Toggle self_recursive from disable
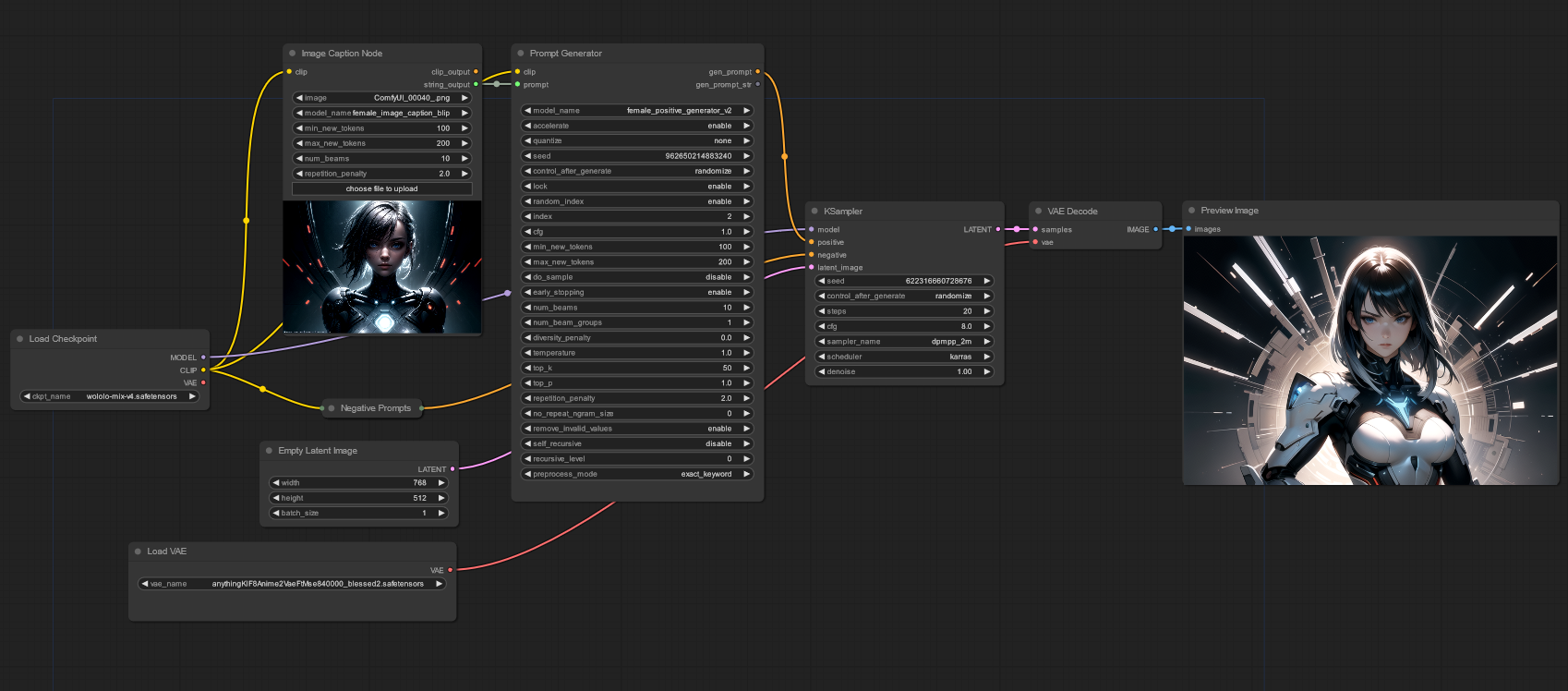This screenshot has width=1568, height=691. [x=637, y=443]
